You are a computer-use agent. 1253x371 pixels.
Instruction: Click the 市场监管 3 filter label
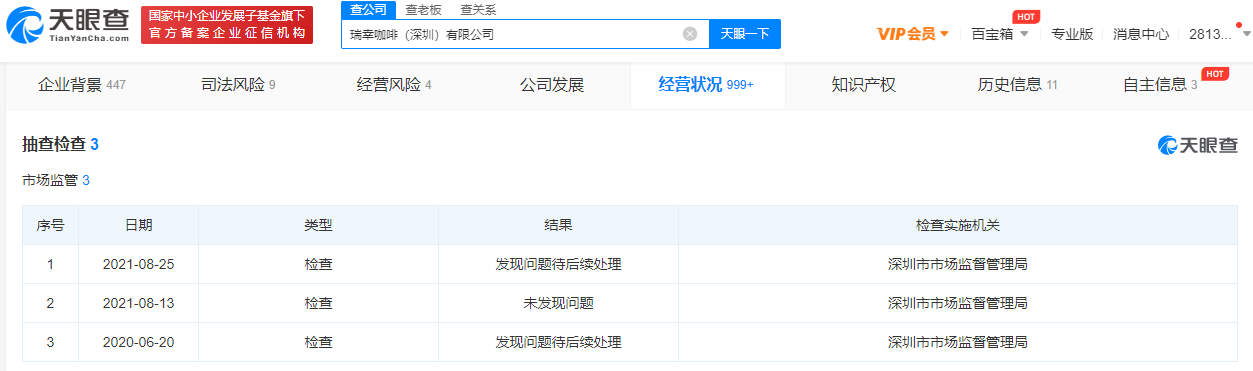tap(57, 180)
